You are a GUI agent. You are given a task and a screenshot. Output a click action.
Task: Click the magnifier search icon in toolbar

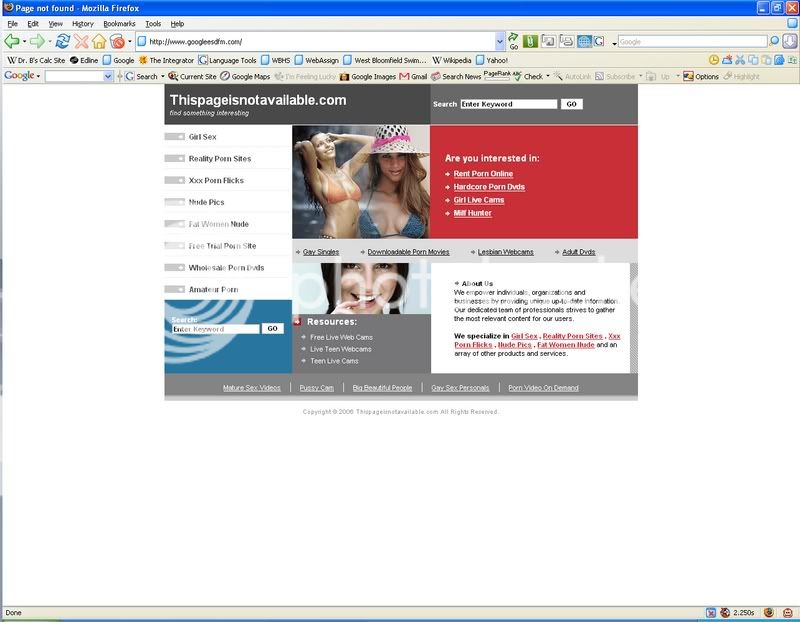coord(774,41)
